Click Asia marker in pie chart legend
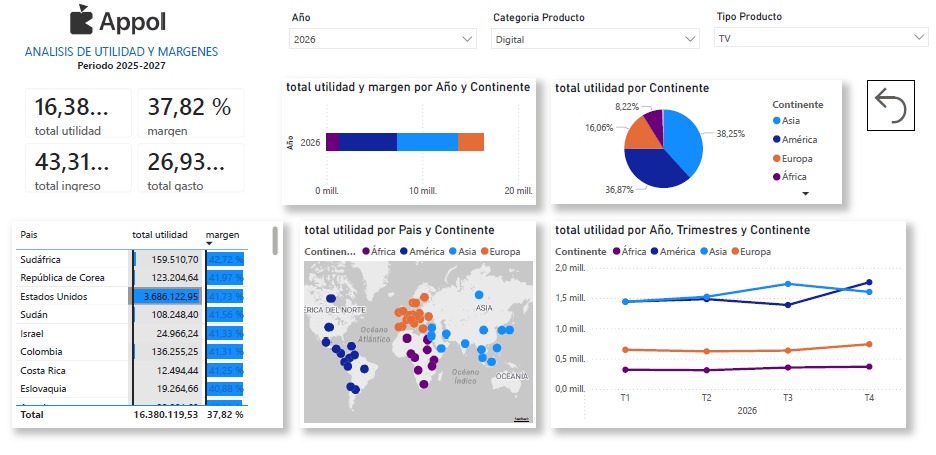936x455 pixels. pyautogui.click(x=778, y=121)
